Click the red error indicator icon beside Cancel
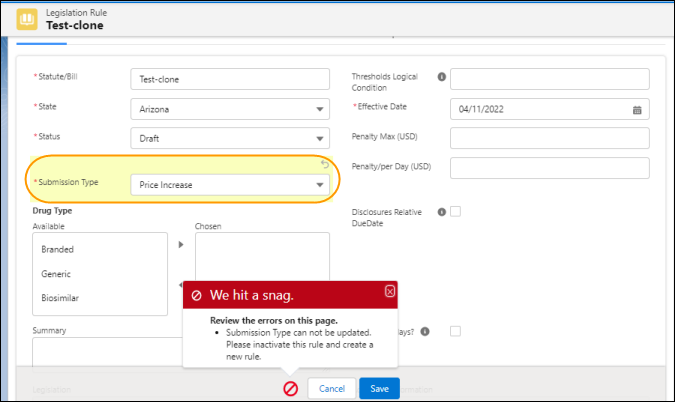This screenshot has width=675, height=402. pos(291,389)
